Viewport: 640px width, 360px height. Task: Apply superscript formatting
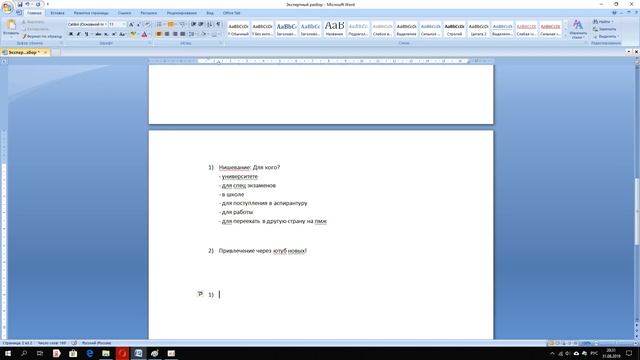113,34
